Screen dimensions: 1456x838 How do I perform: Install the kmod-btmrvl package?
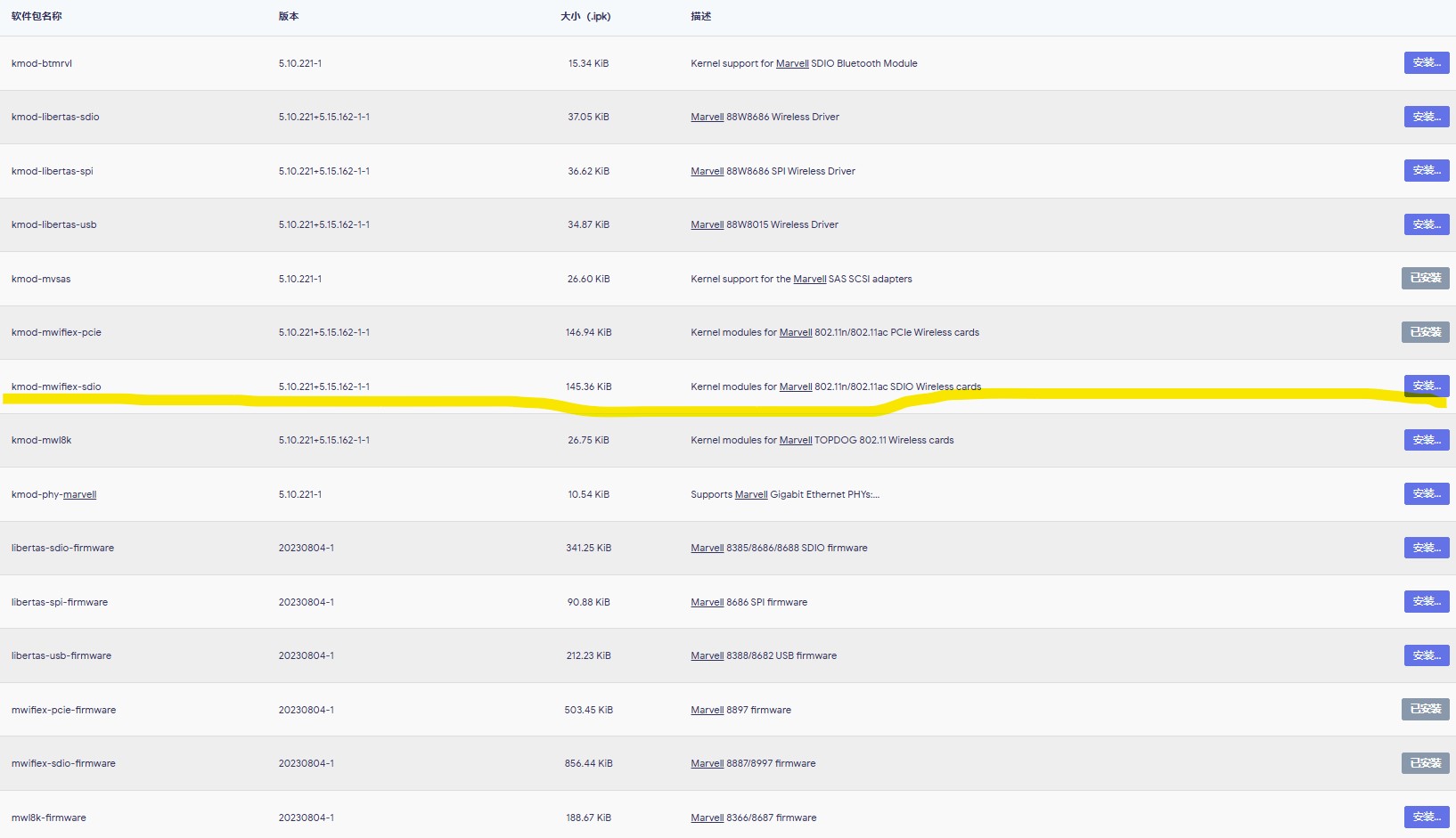pyautogui.click(x=1426, y=62)
